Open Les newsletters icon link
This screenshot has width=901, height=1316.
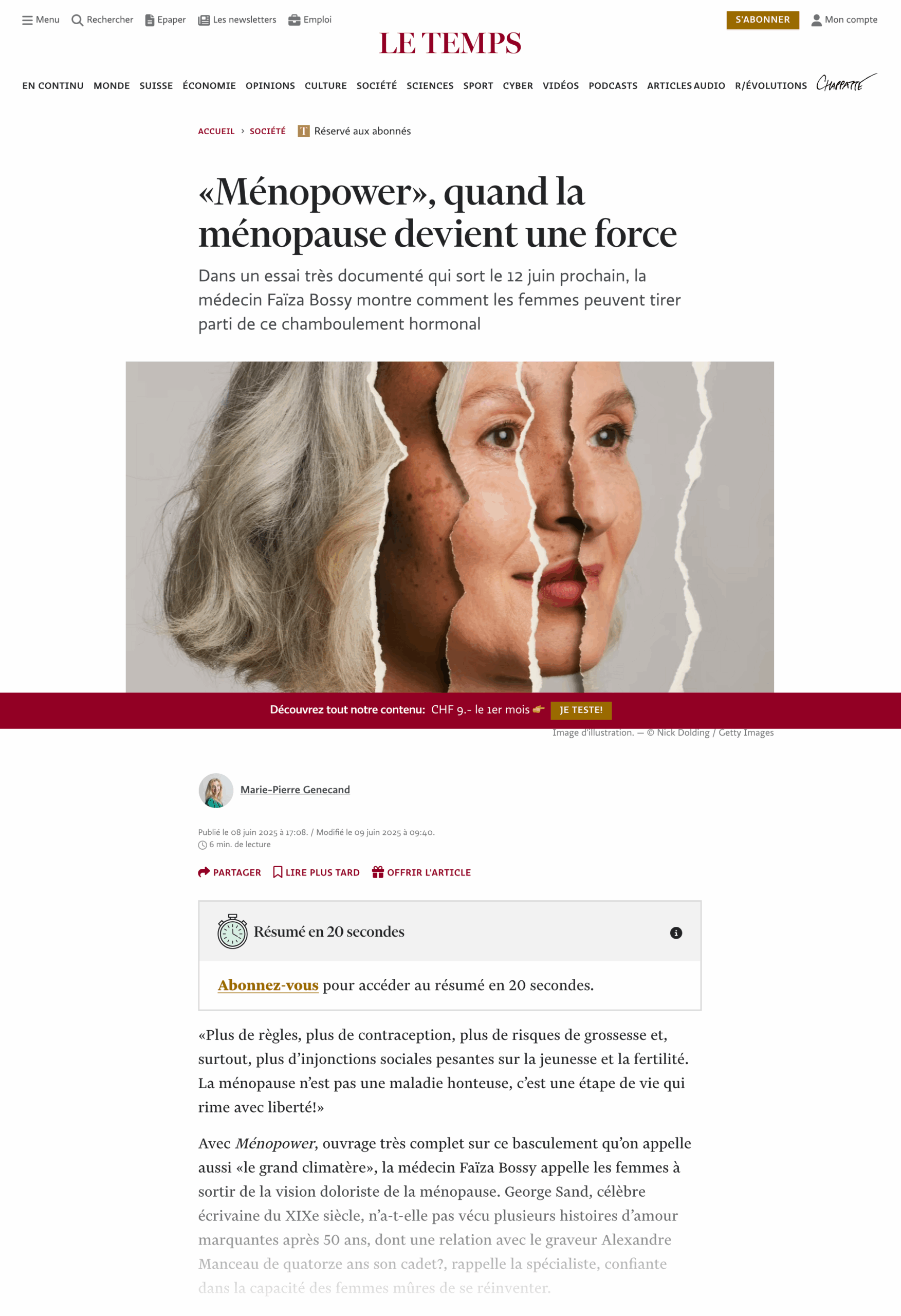(x=204, y=21)
